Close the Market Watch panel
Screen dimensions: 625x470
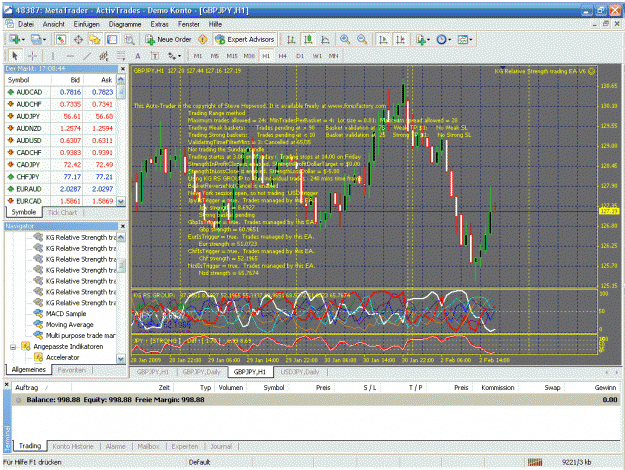(123, 69)
